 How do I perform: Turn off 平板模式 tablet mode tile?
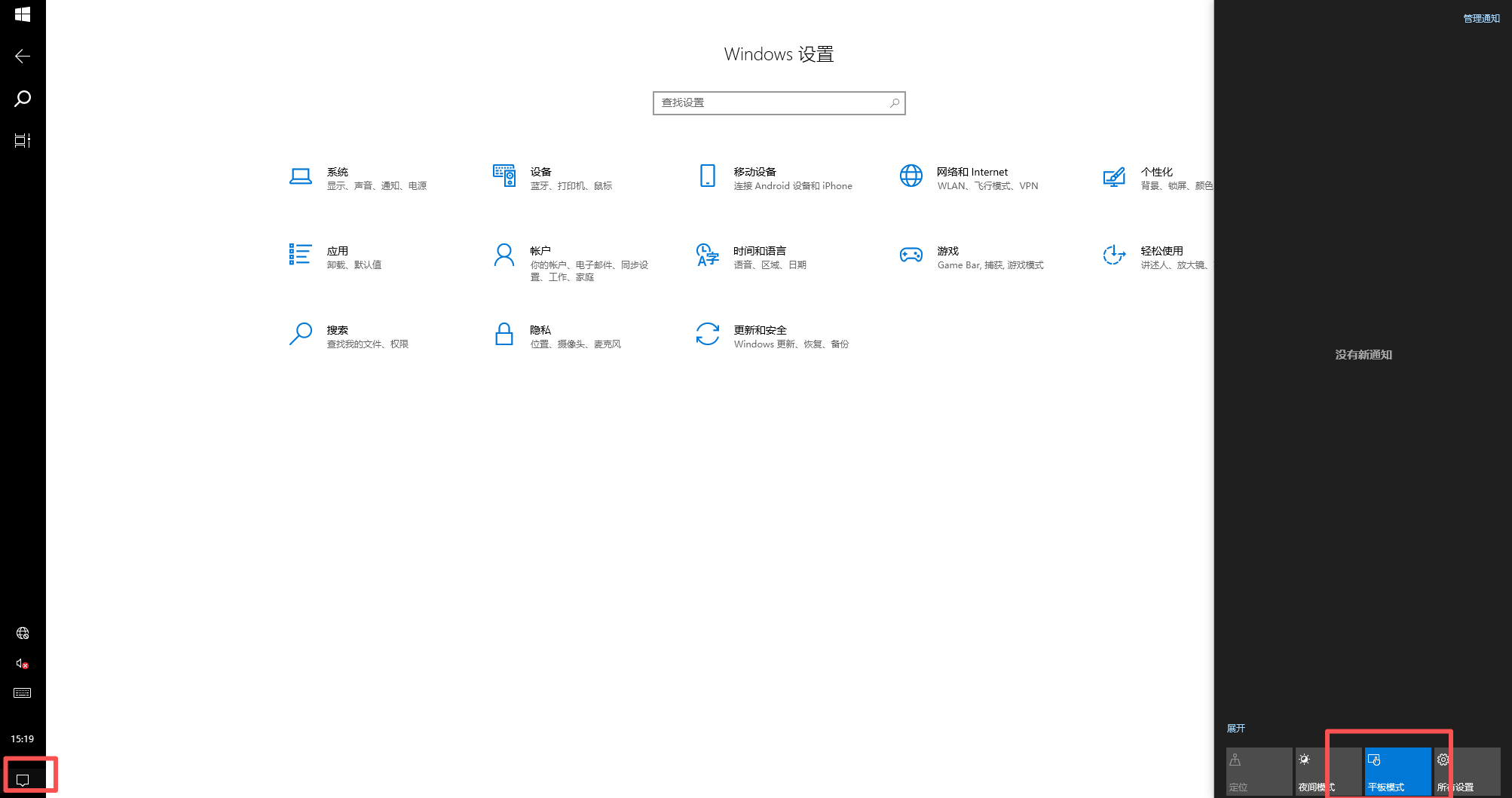[1397, 771]
